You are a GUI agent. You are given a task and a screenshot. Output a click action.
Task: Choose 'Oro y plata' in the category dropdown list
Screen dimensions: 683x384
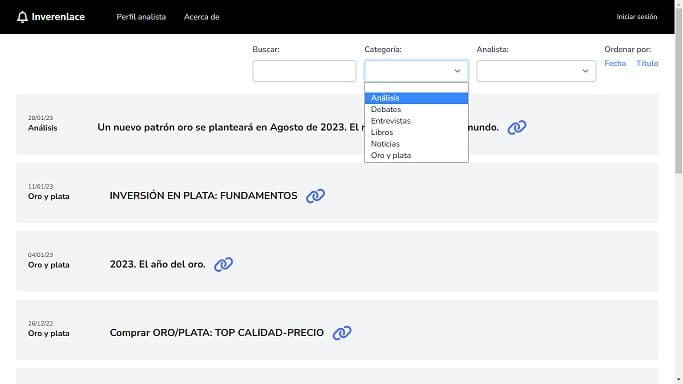tap(416, 155)
